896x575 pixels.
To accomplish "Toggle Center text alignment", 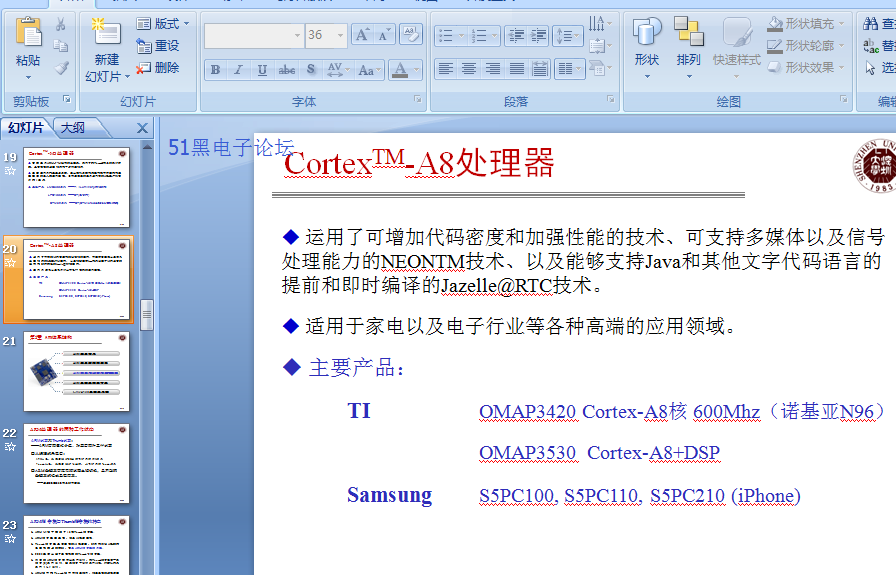I will [469, 70].
